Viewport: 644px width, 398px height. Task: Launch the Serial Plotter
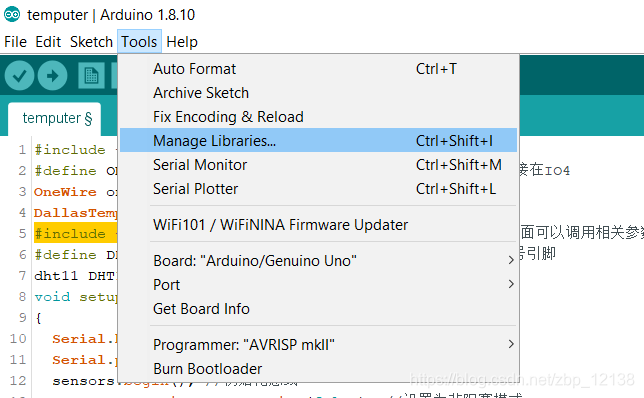318,189
